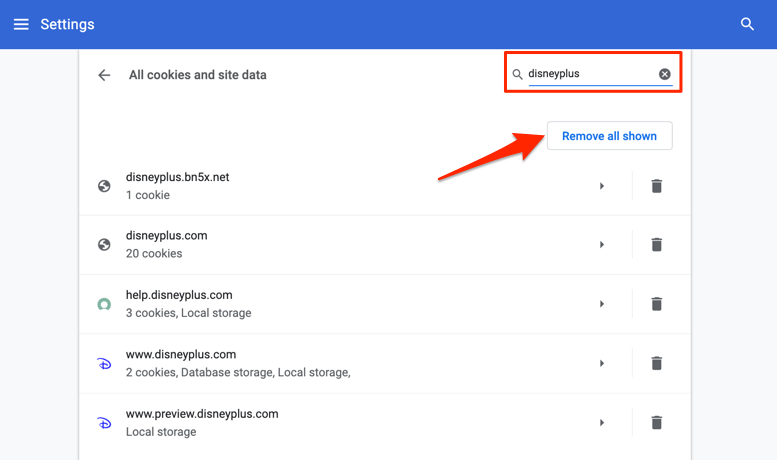The width and height of the screenshot is (777, 460).
Task: Focus the cookie search field
Action: click(591, 74)
